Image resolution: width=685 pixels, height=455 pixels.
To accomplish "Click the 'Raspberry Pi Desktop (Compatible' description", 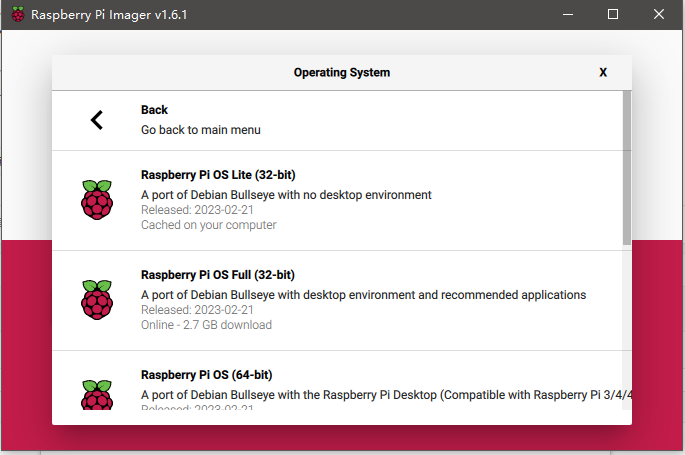I will (x=386, y=395).
